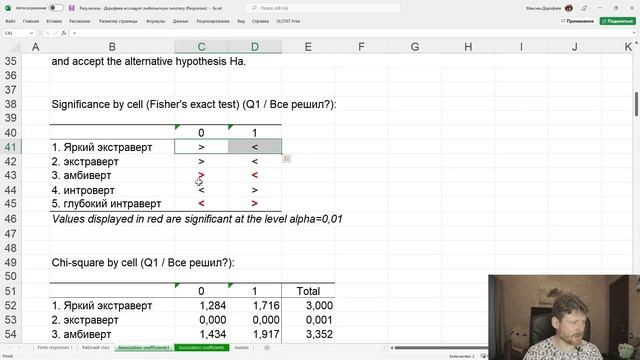Screen dimensions: 640x360
Task: Switch to the Анализ sheet tab
Action: coord(242,348)
